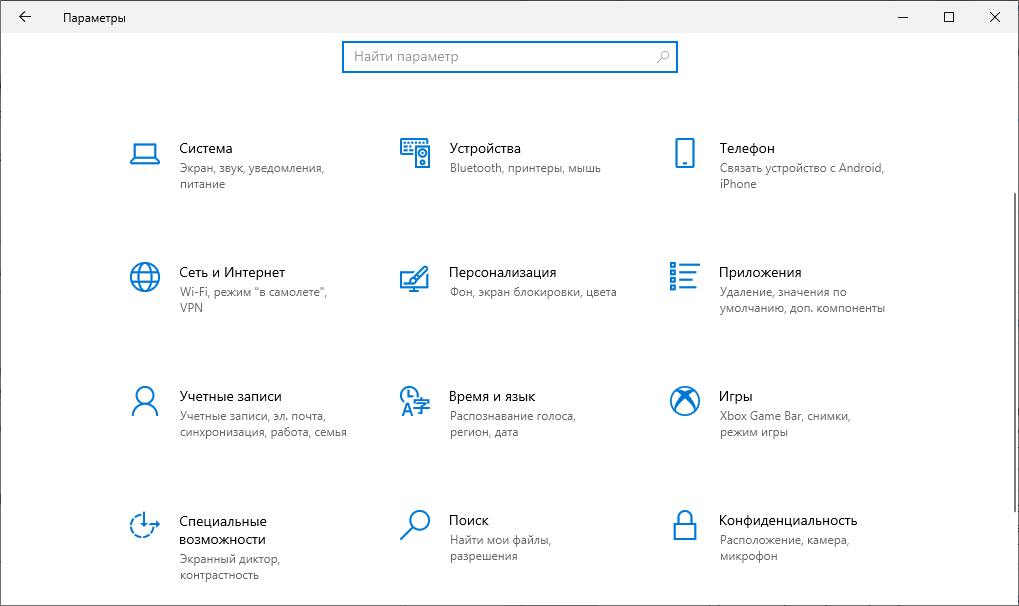Image resolution: width=1019 pixels, height=606 pixels.
Task: Open the Специальные возможности dashed clock icon
Action: [x=145, y=525]
